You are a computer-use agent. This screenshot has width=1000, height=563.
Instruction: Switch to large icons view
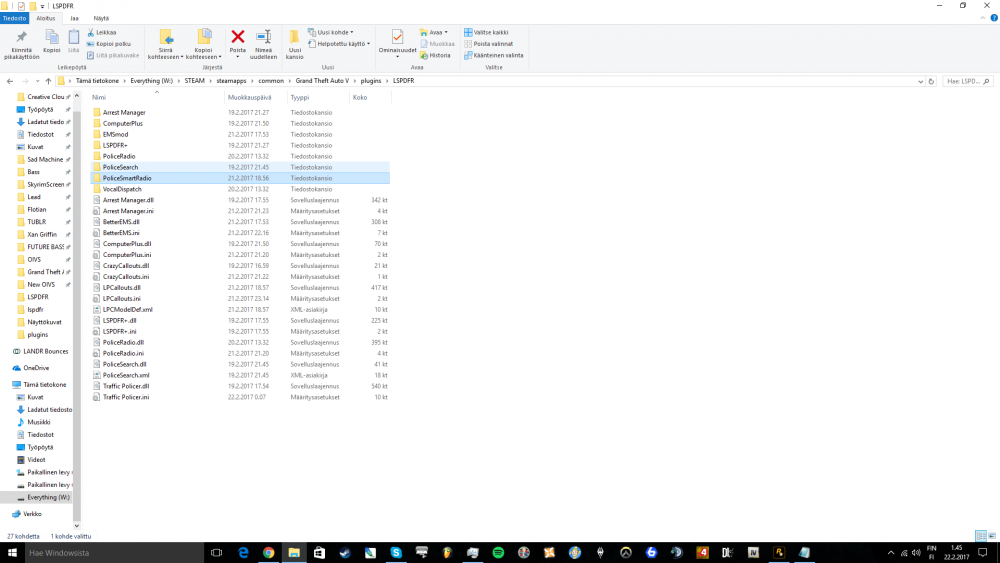992,536
